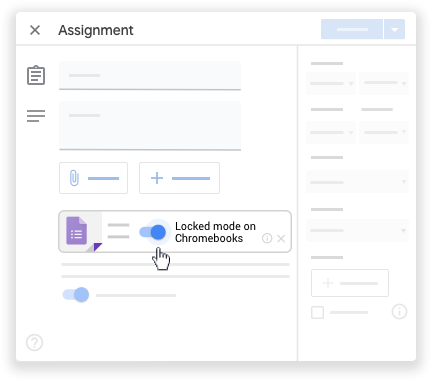Open the third wide dropdown in side panel

tap(357, 182)
